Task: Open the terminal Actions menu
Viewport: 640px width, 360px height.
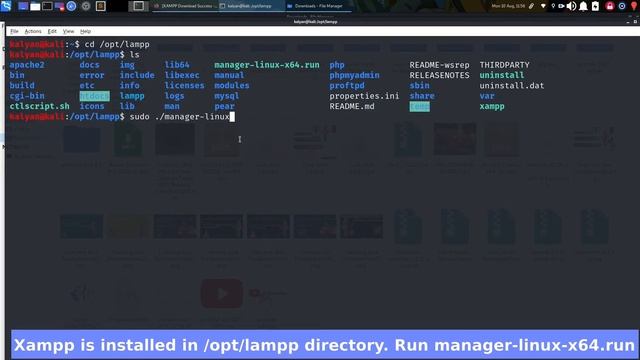Action: coord(33,31)
